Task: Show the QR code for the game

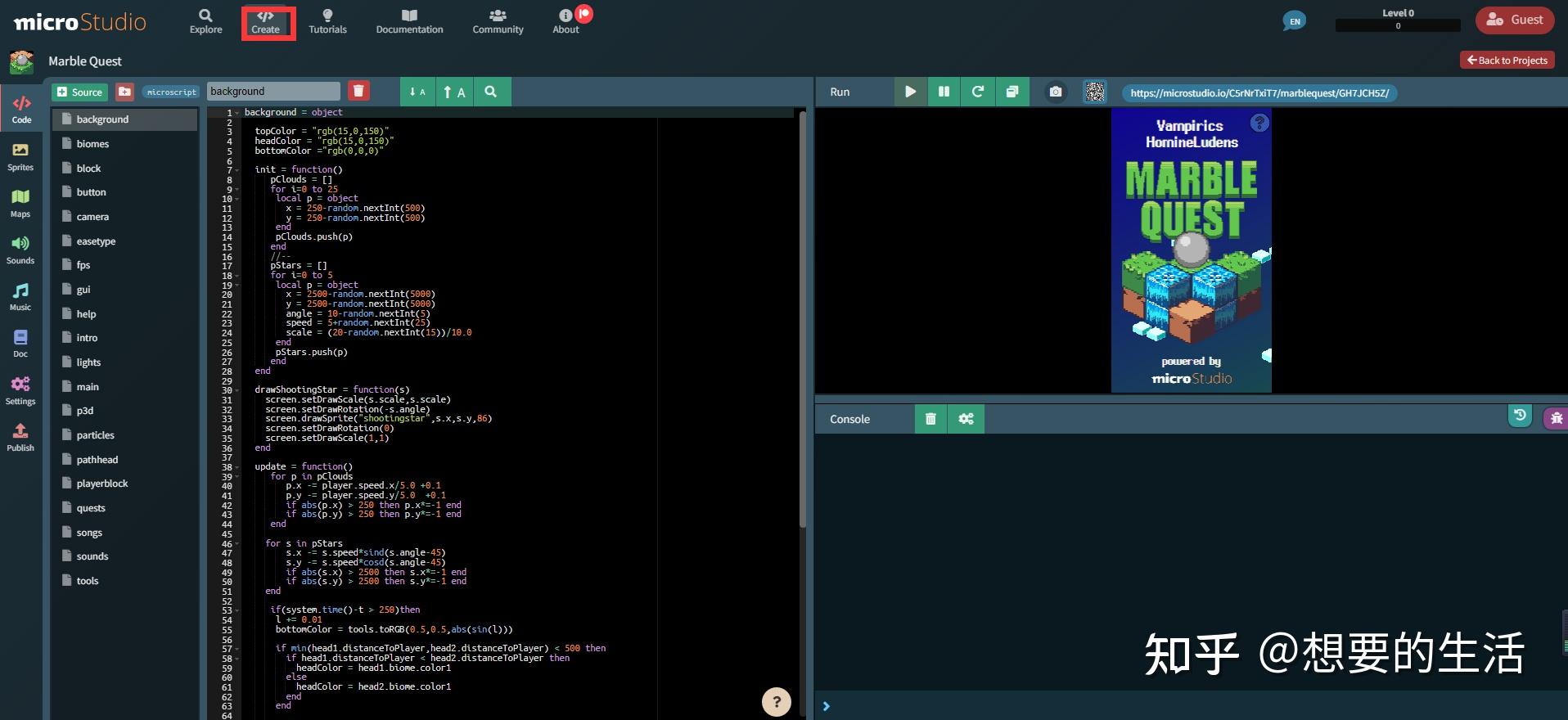Action: [1095, 92]
